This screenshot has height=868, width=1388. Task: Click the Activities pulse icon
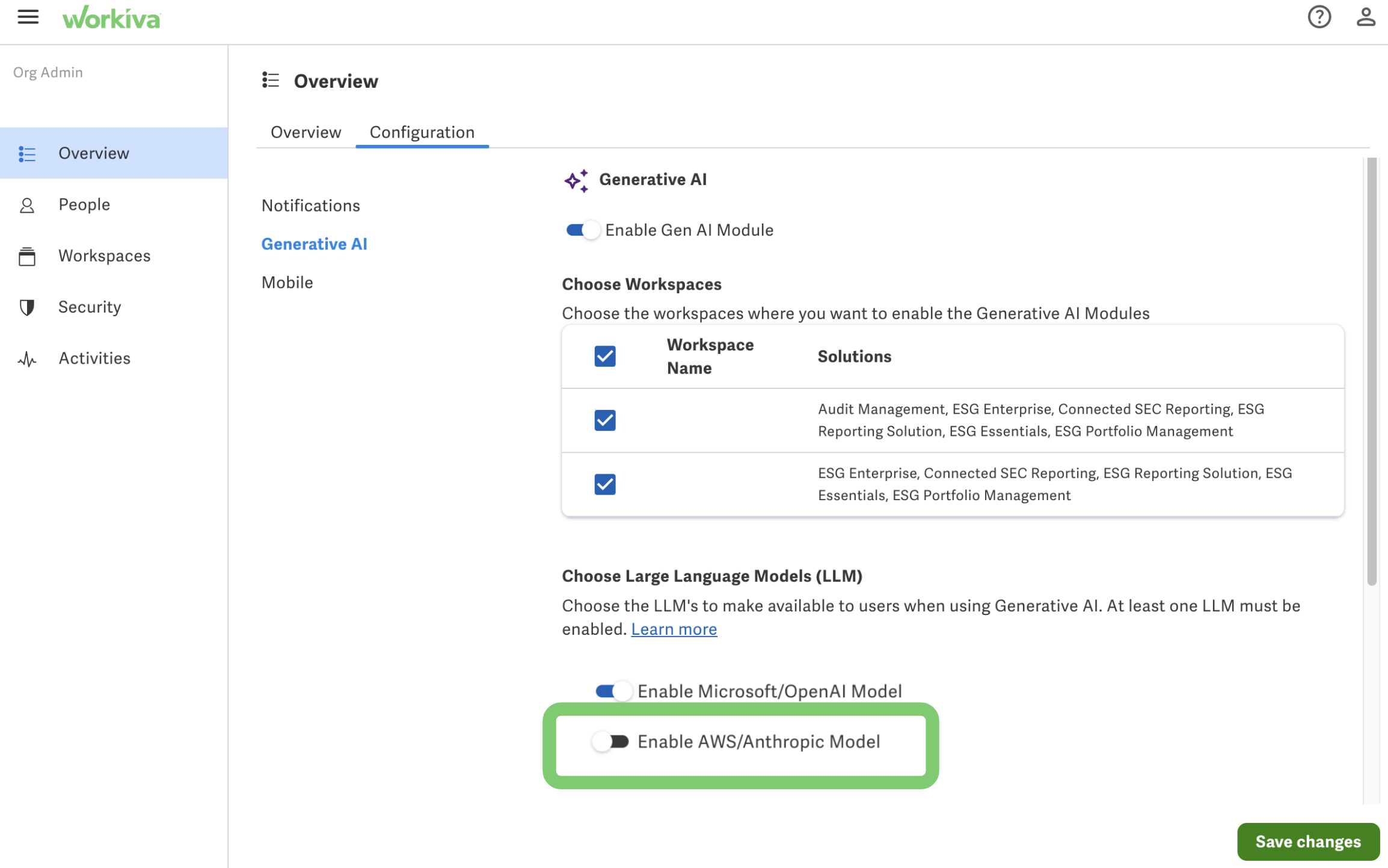tap(27, 359)
